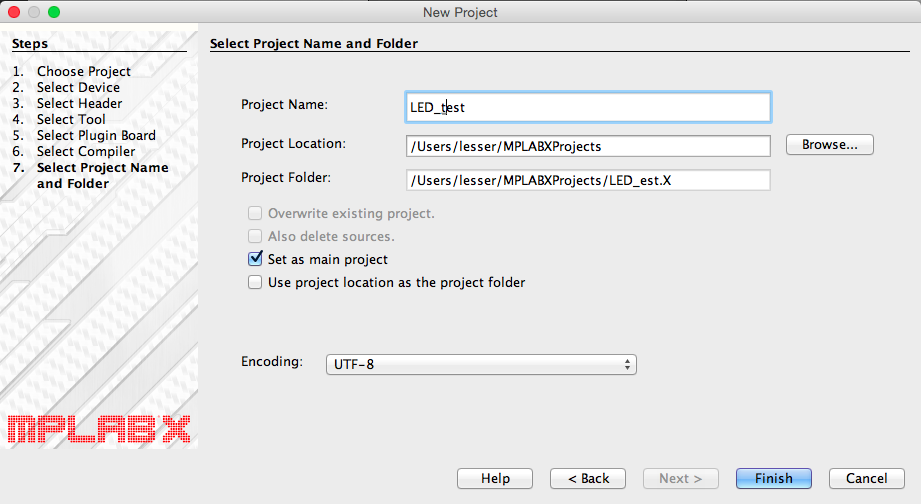921x504 pixels.
Task: Go to previous step with Back button
Action: 588,478
